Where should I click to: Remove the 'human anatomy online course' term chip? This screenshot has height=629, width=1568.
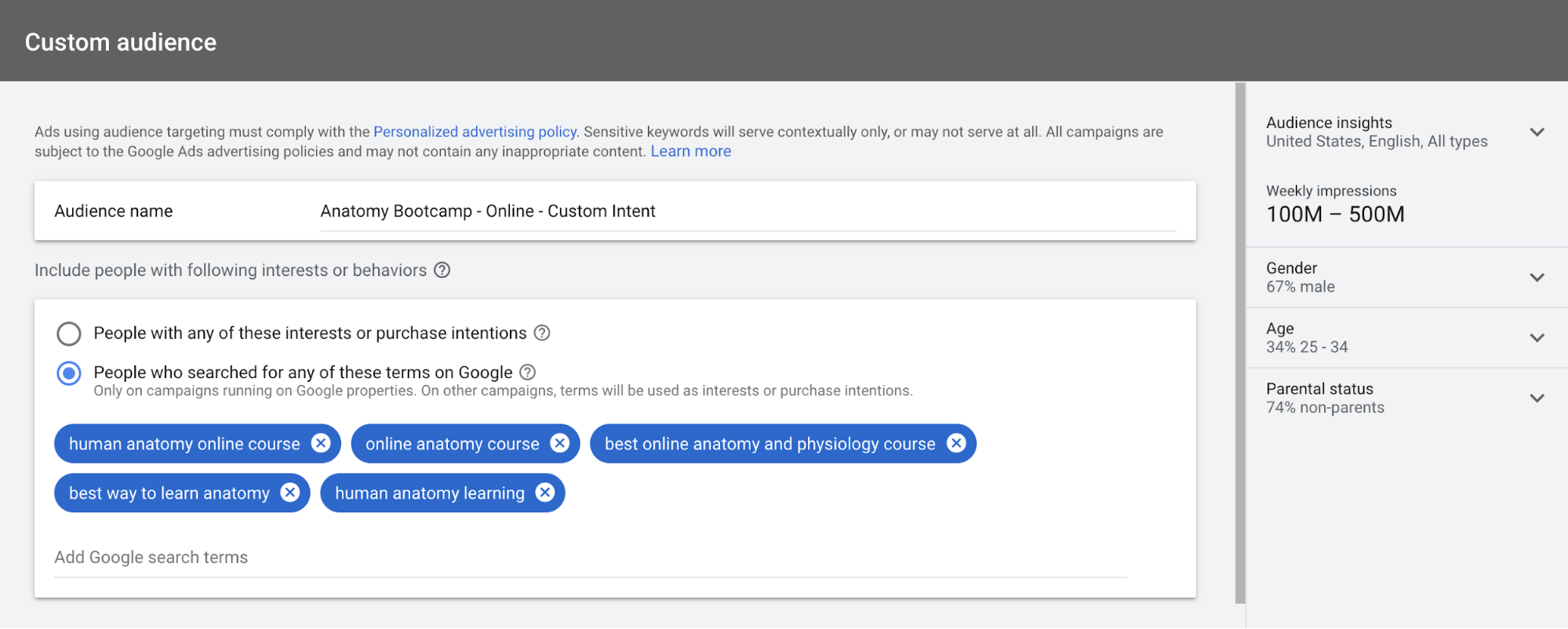321,443
